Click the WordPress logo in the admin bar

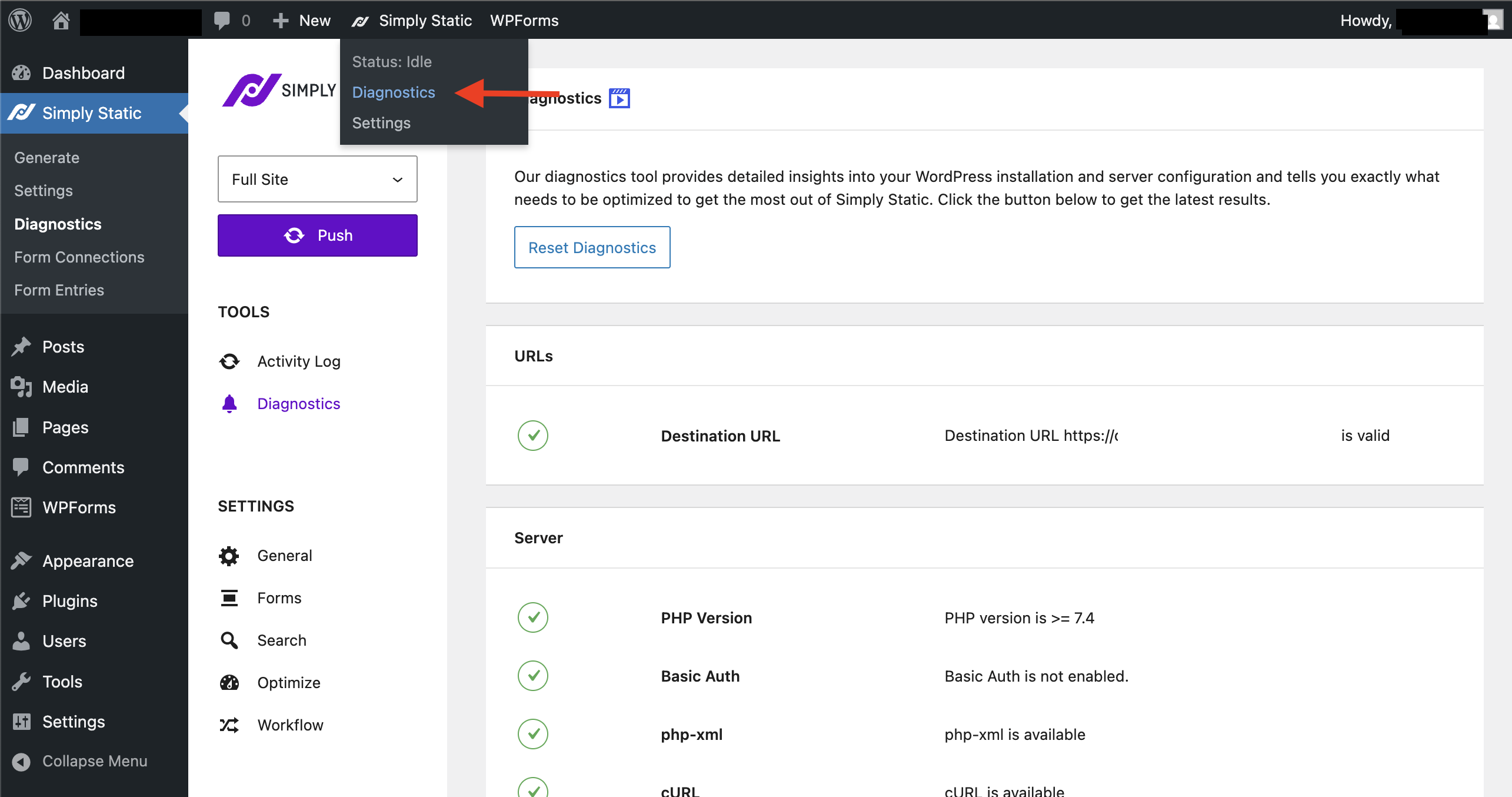pos(19,20)
